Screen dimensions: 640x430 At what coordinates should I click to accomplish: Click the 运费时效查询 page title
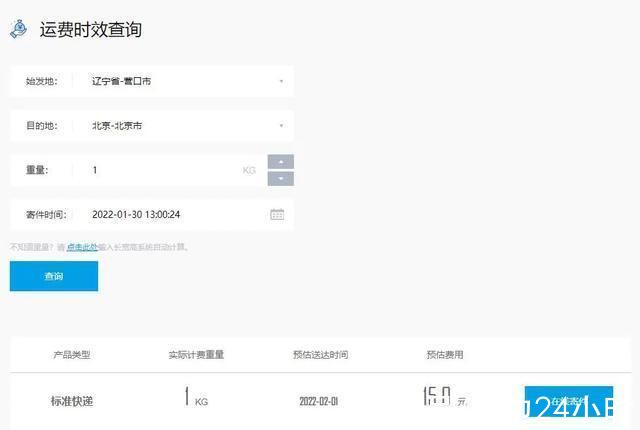pyautogui.click(x=91, y=29)
